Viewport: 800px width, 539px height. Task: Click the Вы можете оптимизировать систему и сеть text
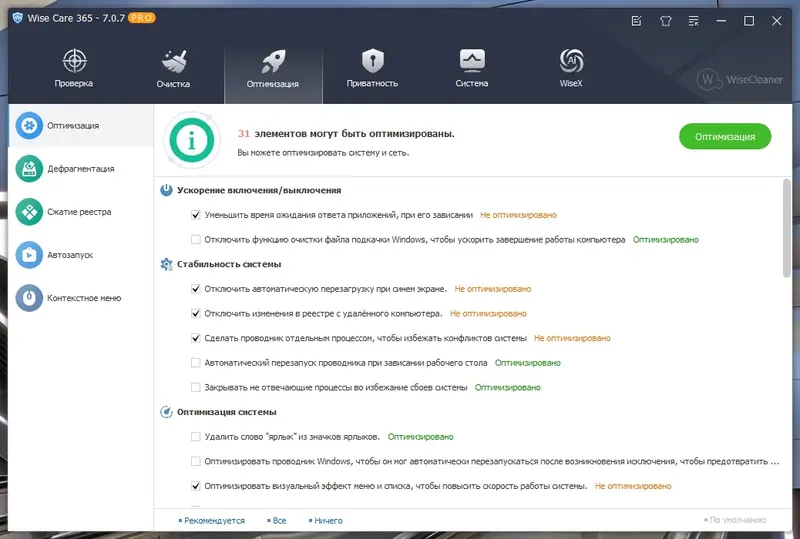coord(323,153)
